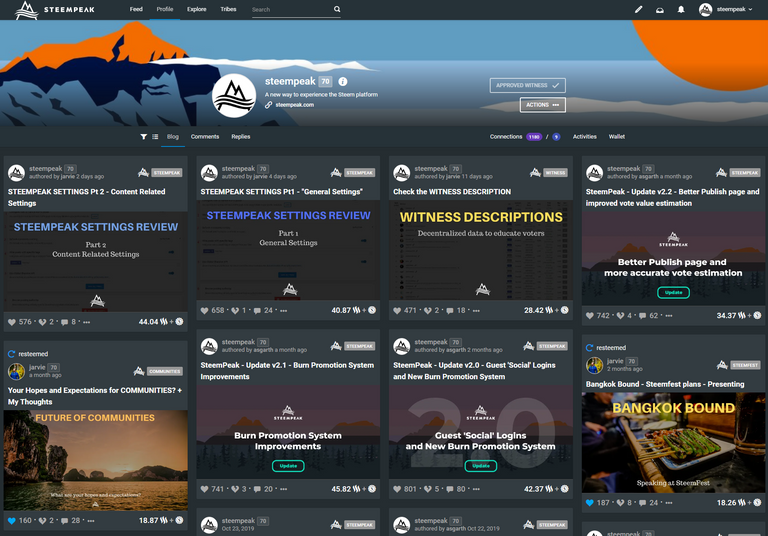Open the wallet tray icon in header

point(660,10)
